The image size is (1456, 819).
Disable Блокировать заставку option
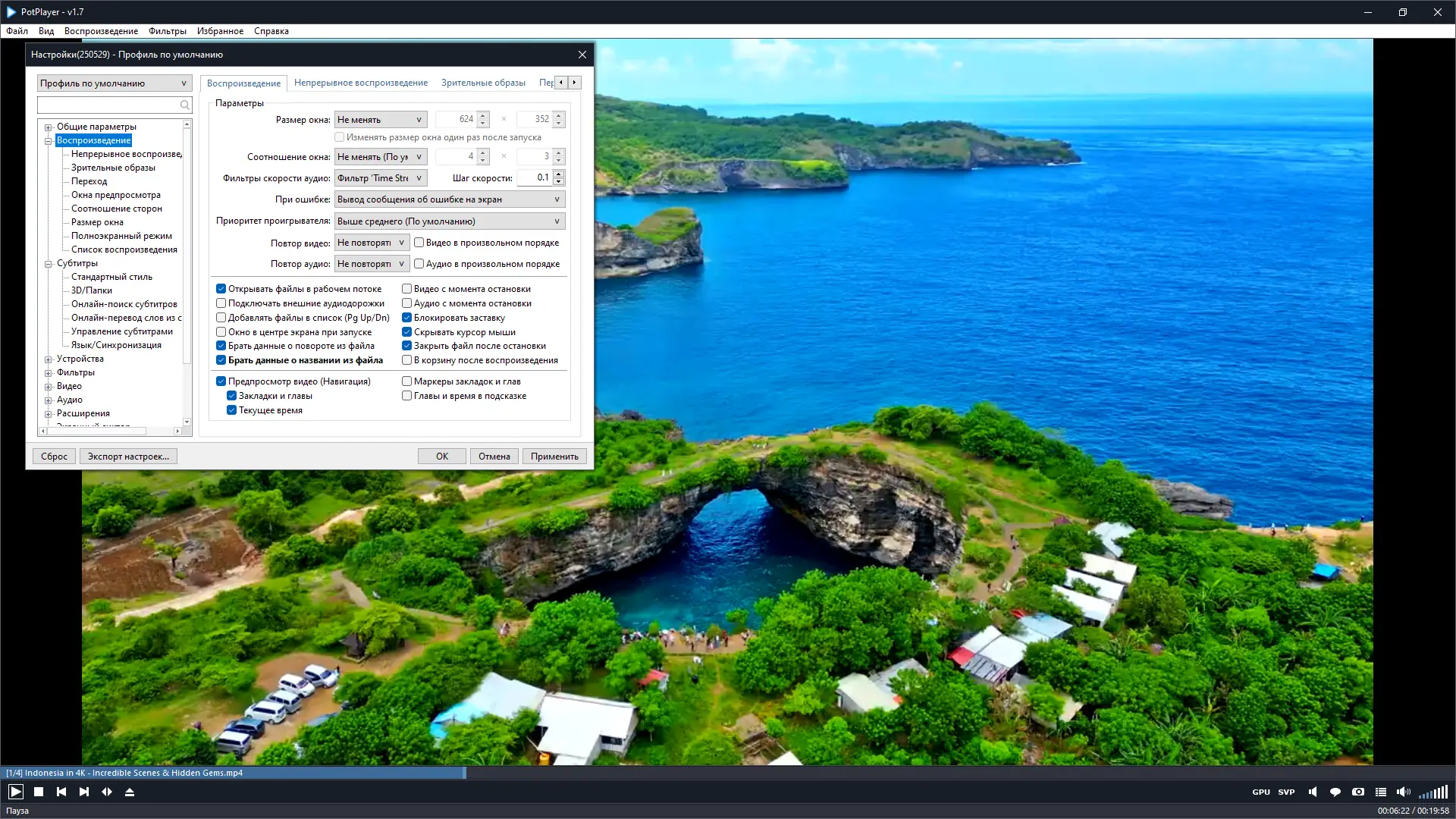point(407,317)
